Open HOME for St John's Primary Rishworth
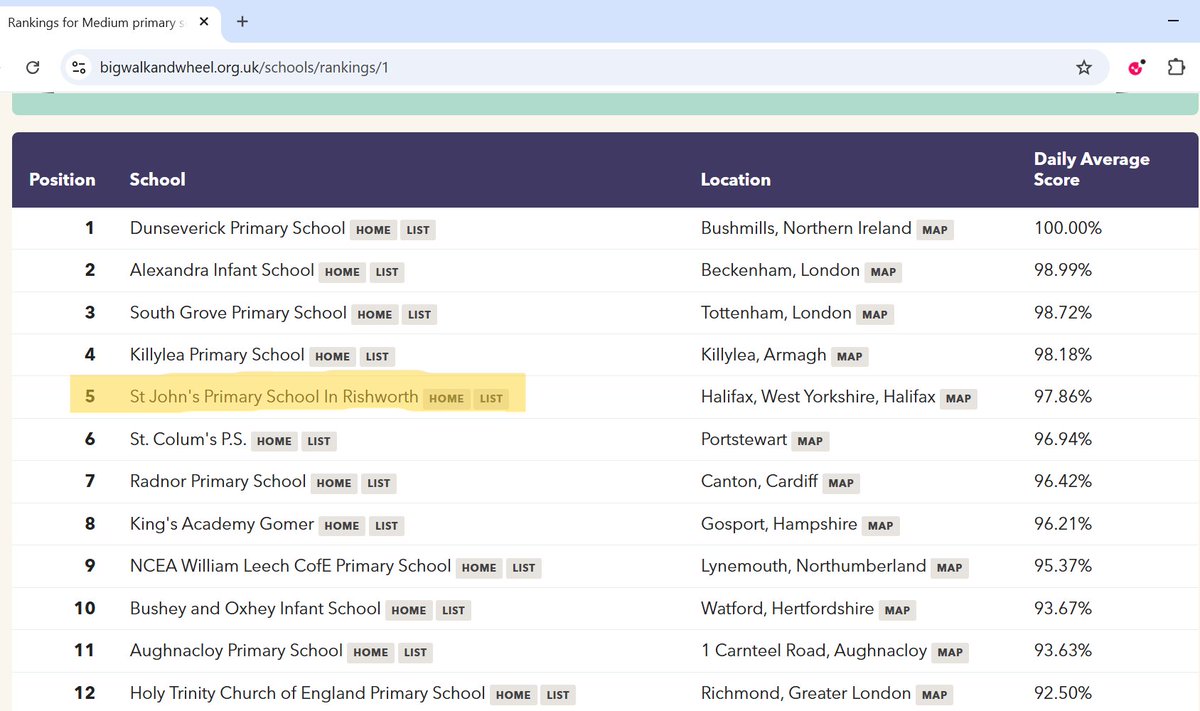This screenshot has width=1200, height=711. [x=446, y=398]
